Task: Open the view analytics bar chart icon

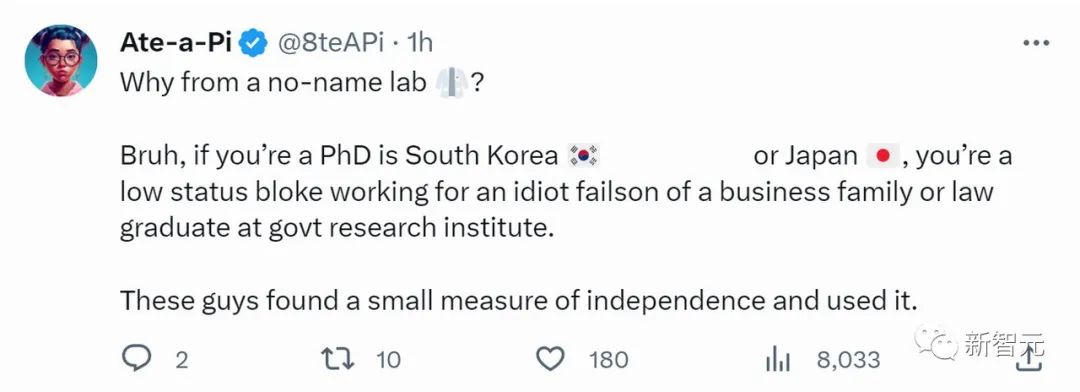Action: click(x=778, y=360)
